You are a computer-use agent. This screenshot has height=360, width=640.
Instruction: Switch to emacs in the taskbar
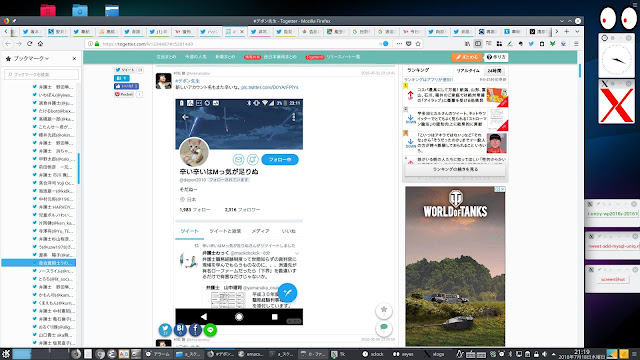(x=251, y=354)
